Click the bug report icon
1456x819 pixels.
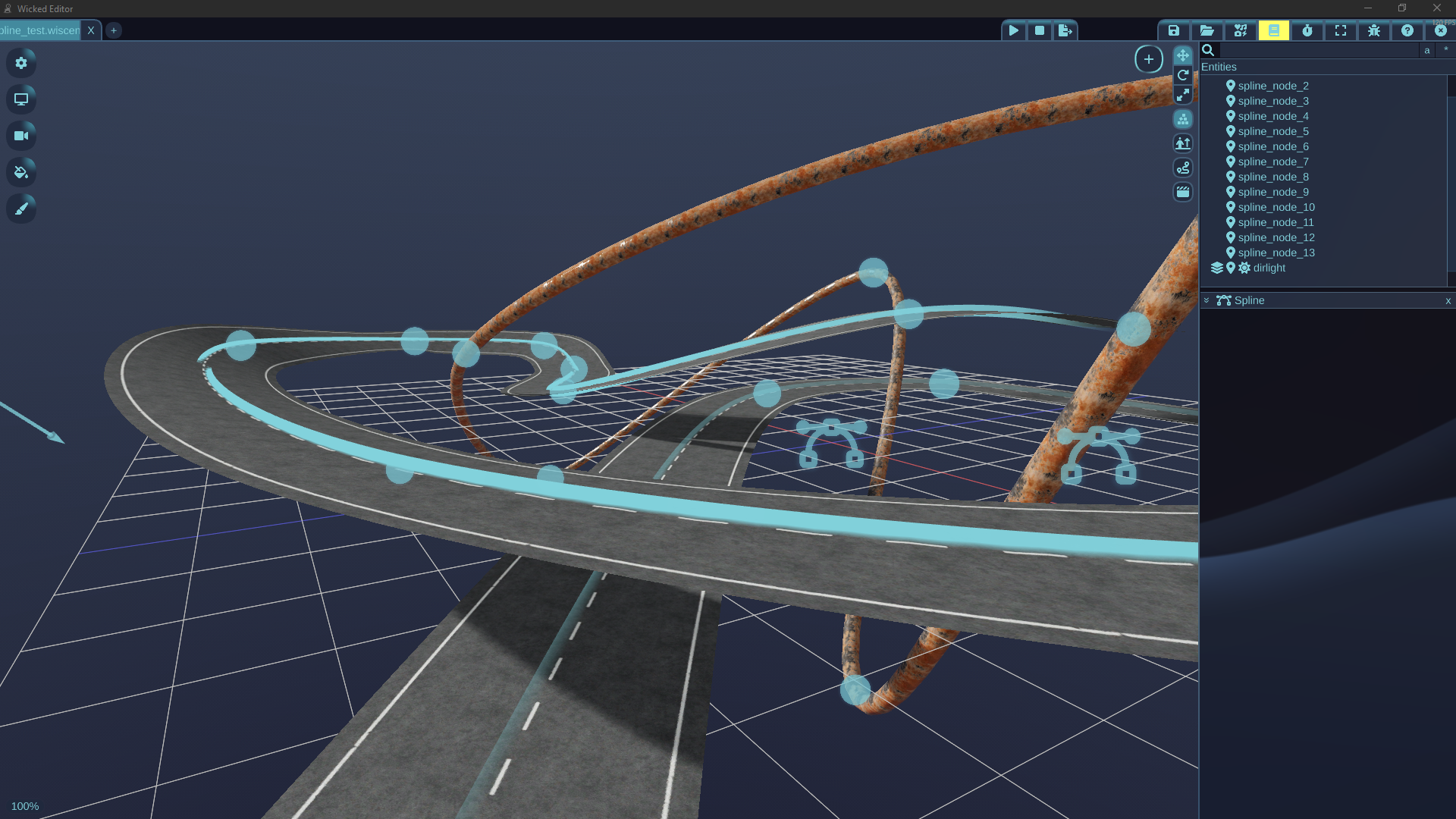click(x=1374, y=31)
